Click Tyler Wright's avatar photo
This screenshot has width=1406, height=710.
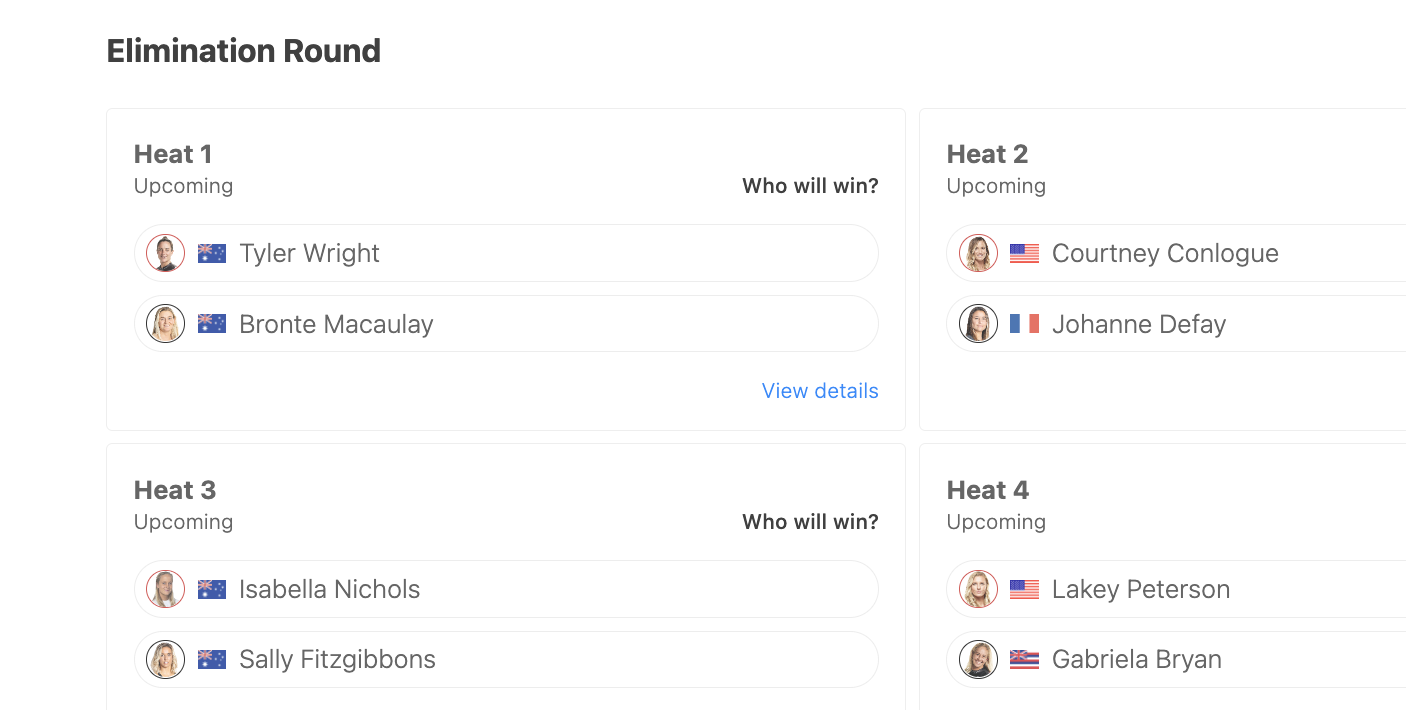(166, 253)
